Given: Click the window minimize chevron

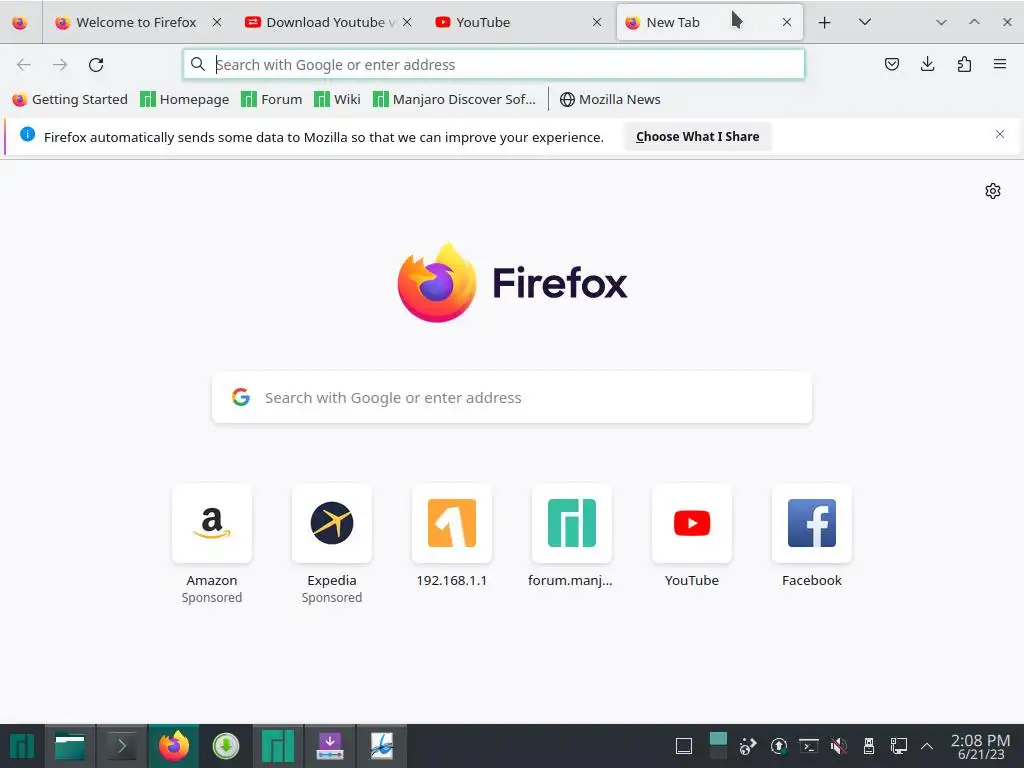Looking at the screenshot, I should (x=940, y=22).
